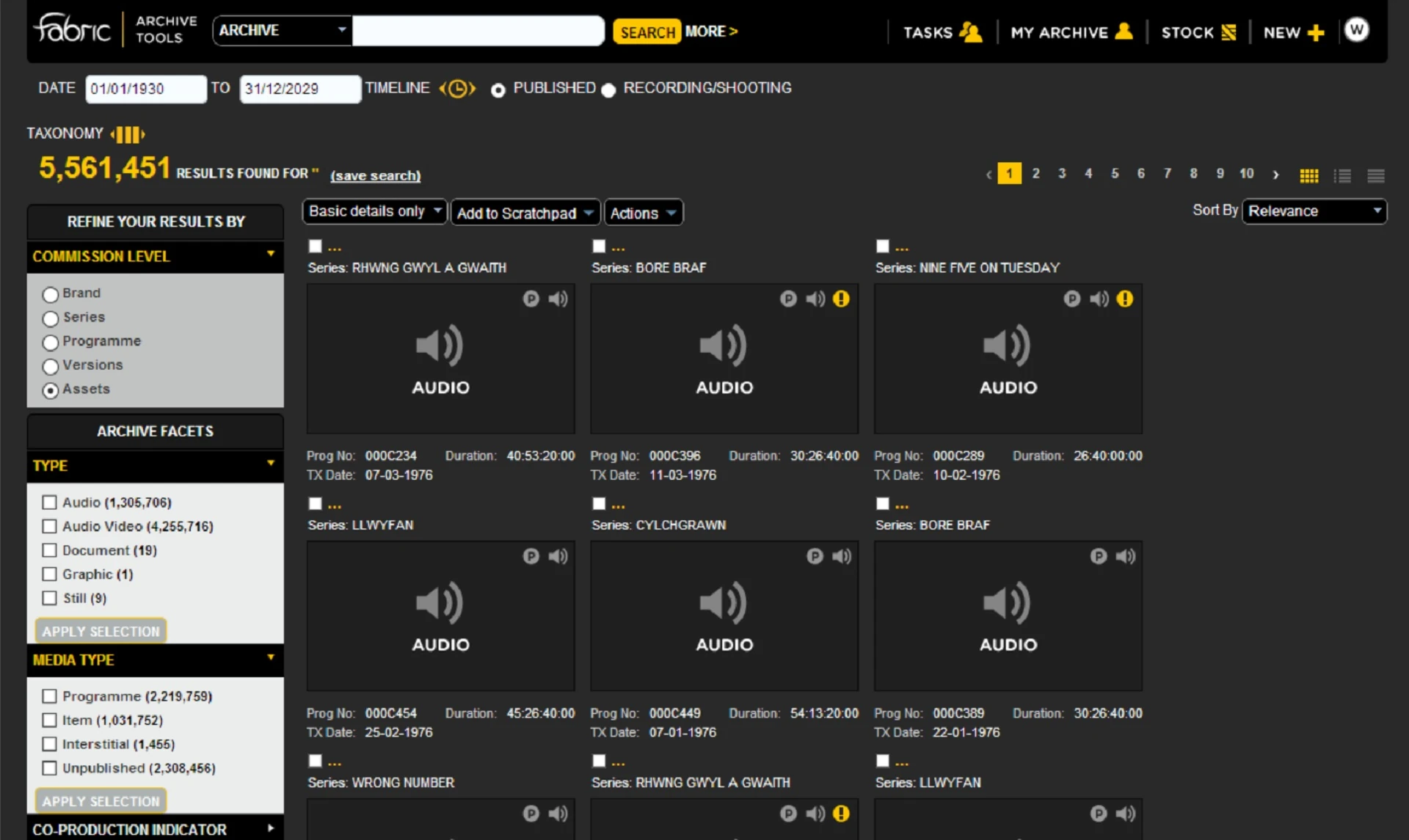
Task: Click warning icon on NINE FIVE ON TUESDAY
Action: pyautogui.click(x=1124, y=299)
